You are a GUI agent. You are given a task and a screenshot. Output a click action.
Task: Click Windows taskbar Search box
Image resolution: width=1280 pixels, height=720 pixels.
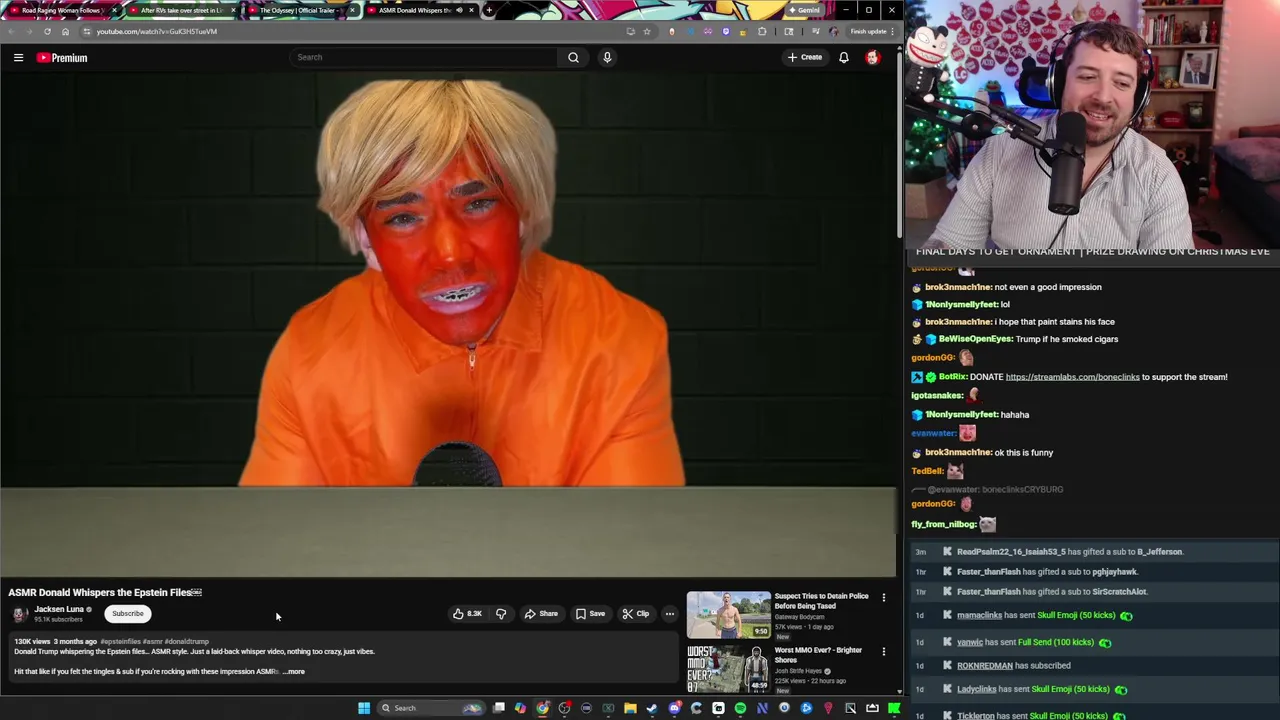pyautogui.click(x=431, y=708)
